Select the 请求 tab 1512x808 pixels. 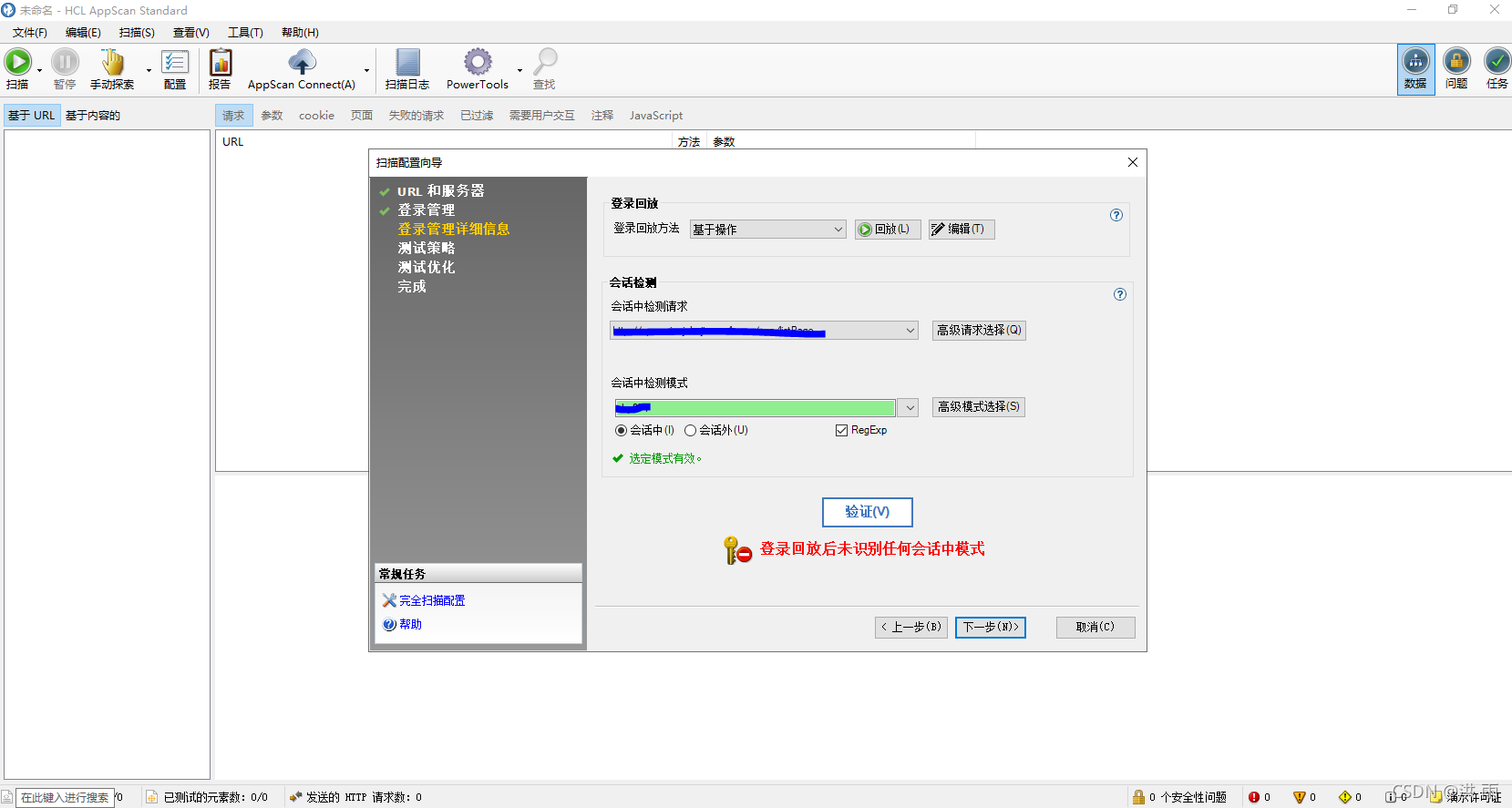[233, 116]
